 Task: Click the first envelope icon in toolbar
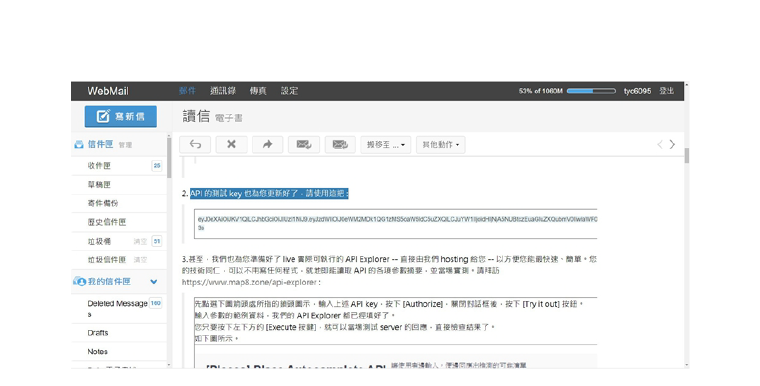click(304, 145)
